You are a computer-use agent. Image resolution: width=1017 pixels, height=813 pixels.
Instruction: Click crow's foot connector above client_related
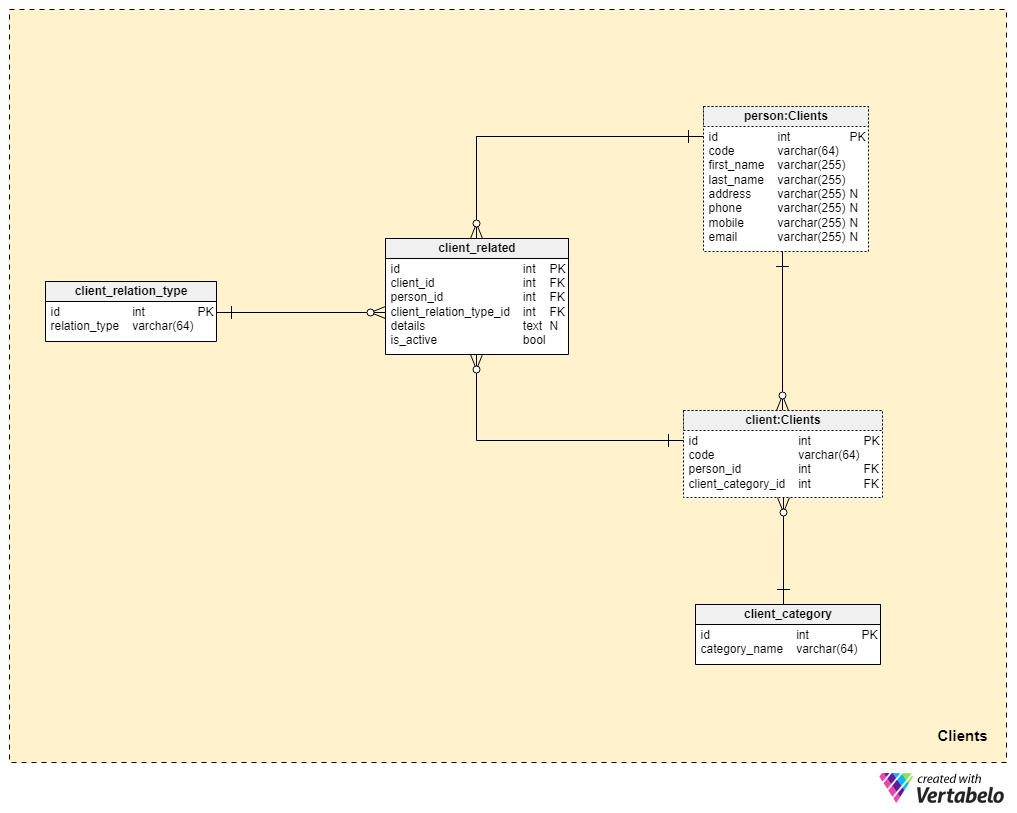tap(477, 229)
